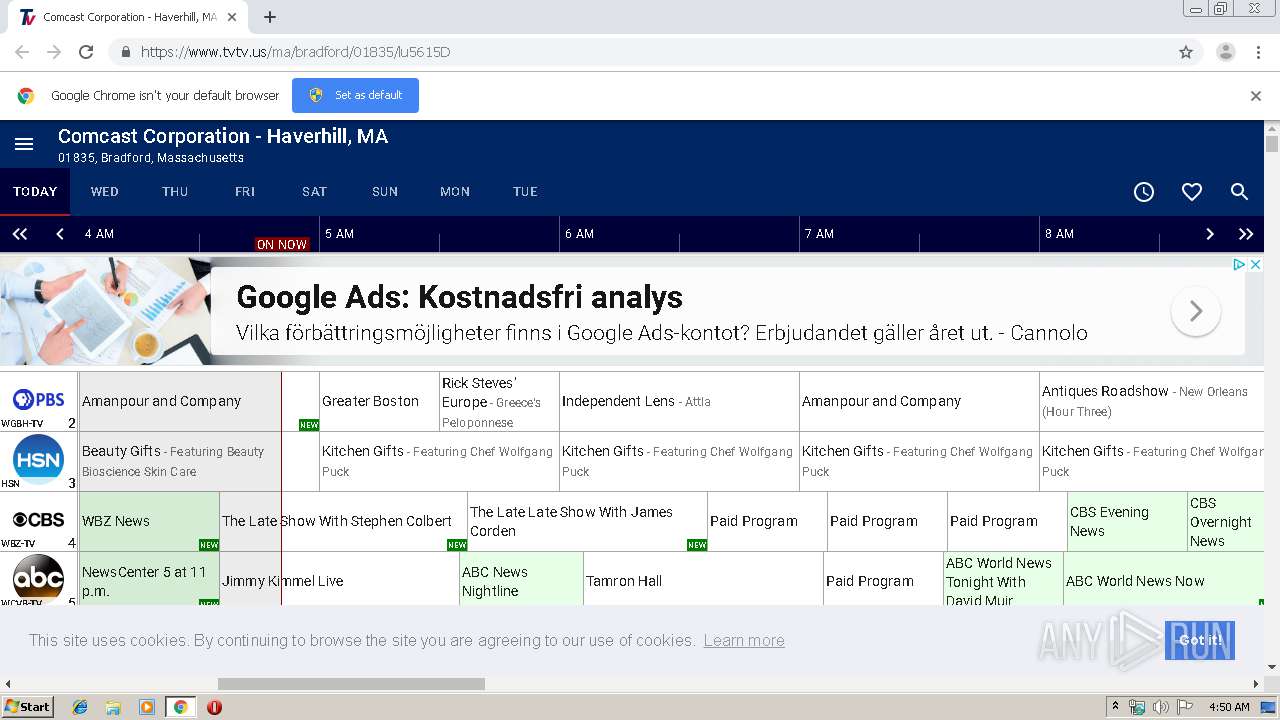This screenshot has height=720, width=1280.
Task: Jump back with double left arrows
Action: tap(20, 234)
